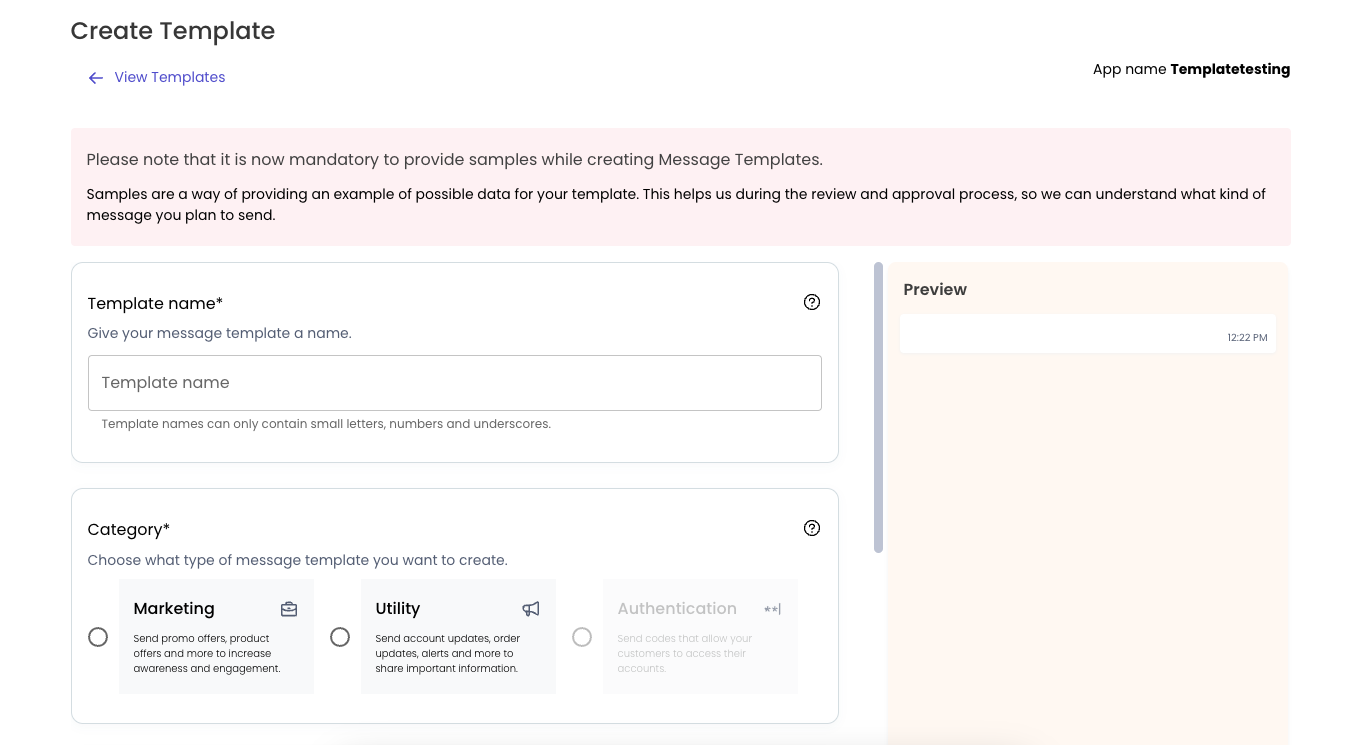Open help icon for Category section
Viewport: 1351px width, 745px height.
[812, 528]
